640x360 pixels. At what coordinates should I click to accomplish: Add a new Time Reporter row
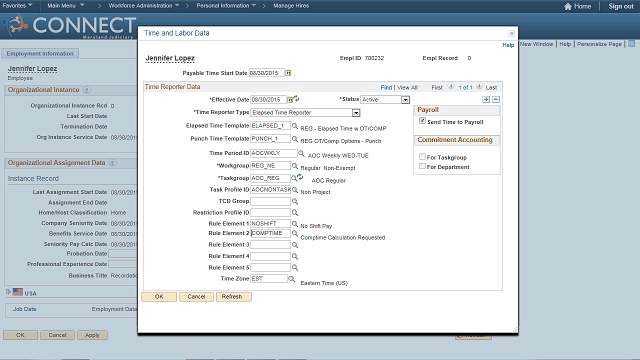click(486, 100)
